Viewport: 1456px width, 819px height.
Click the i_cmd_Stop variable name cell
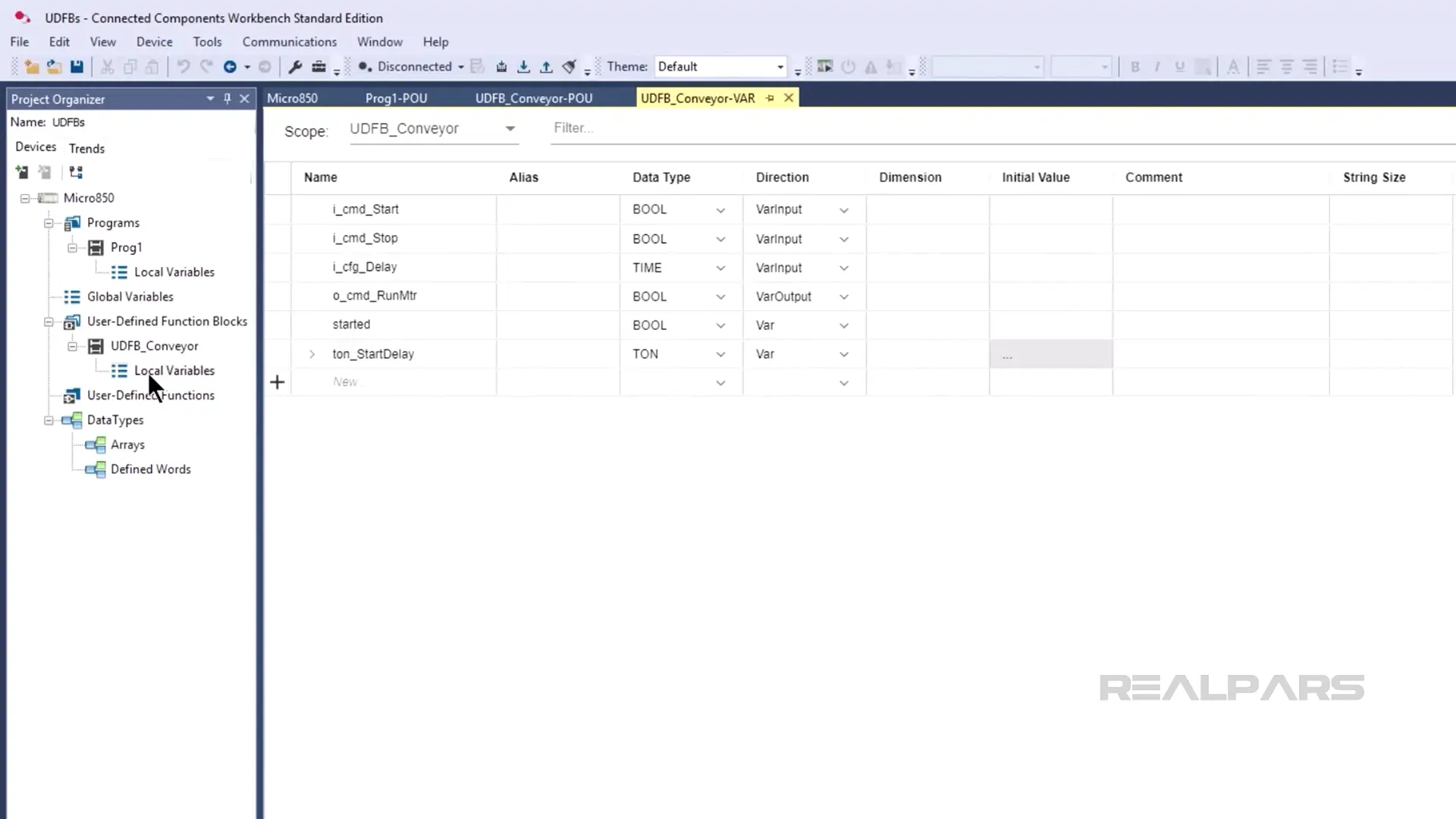coord(394,238)
